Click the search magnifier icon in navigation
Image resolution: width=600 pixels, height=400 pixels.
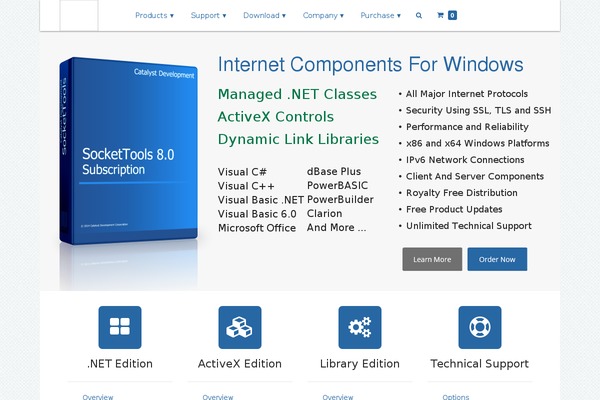419,16
